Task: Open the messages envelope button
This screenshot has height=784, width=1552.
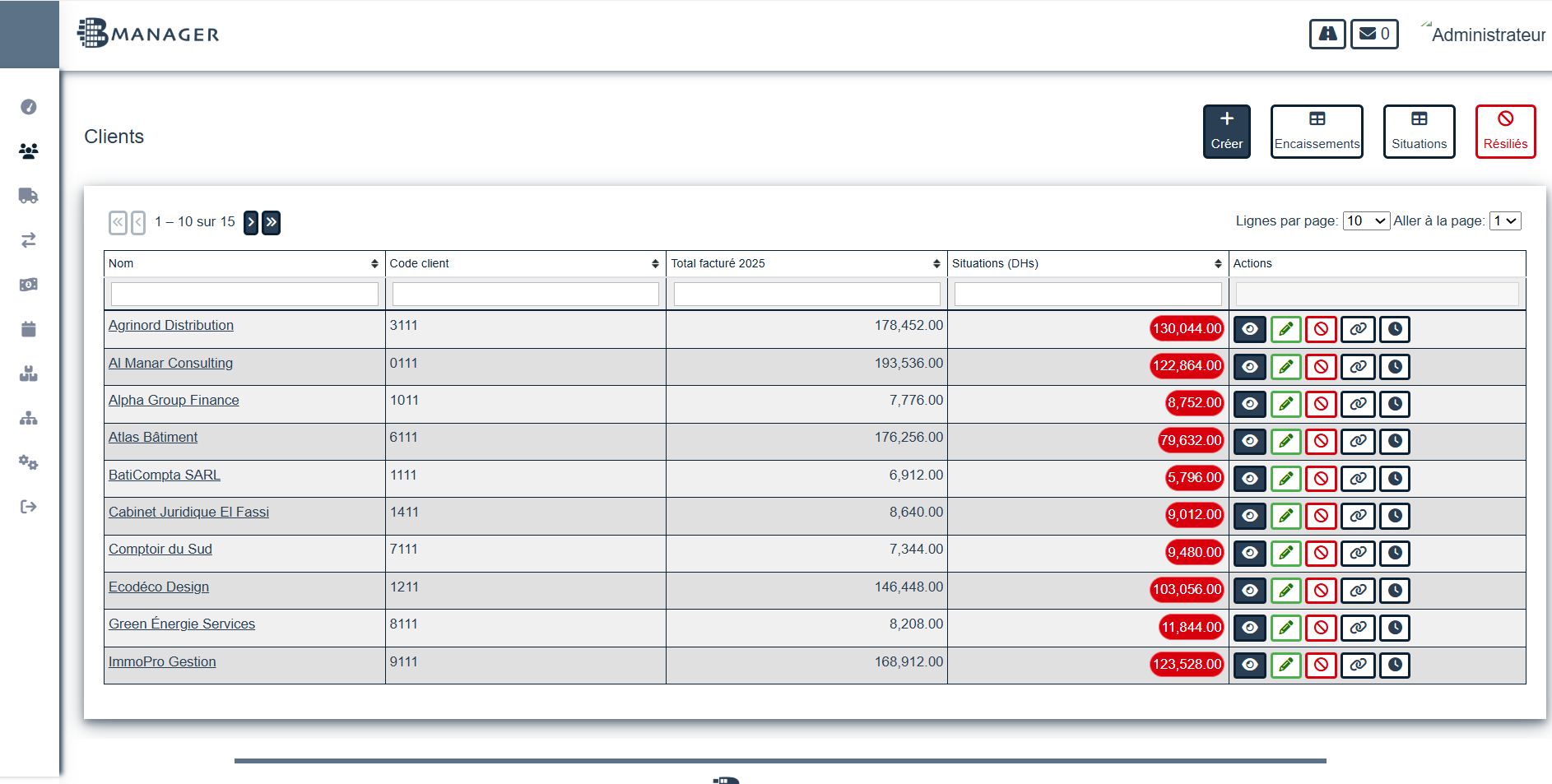Action: tap(1374, 34)
